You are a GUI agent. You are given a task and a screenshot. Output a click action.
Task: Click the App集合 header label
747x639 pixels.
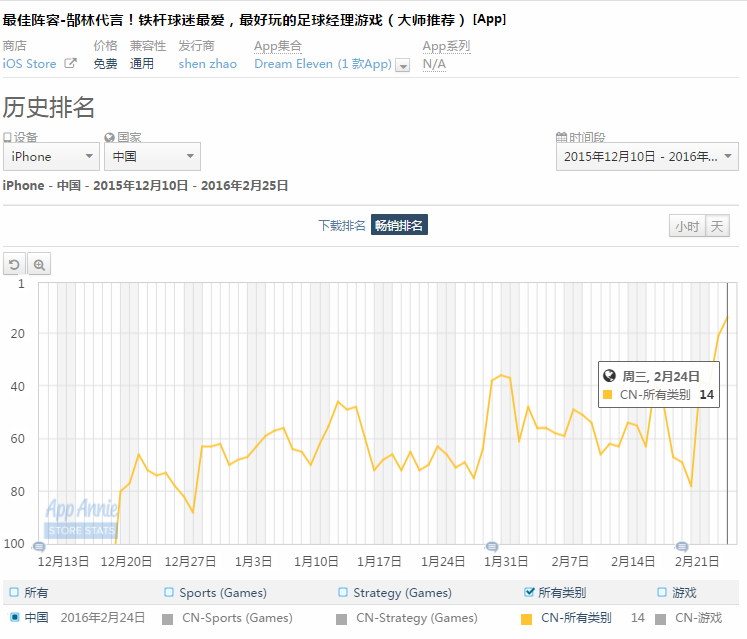[x=278, y=46]
